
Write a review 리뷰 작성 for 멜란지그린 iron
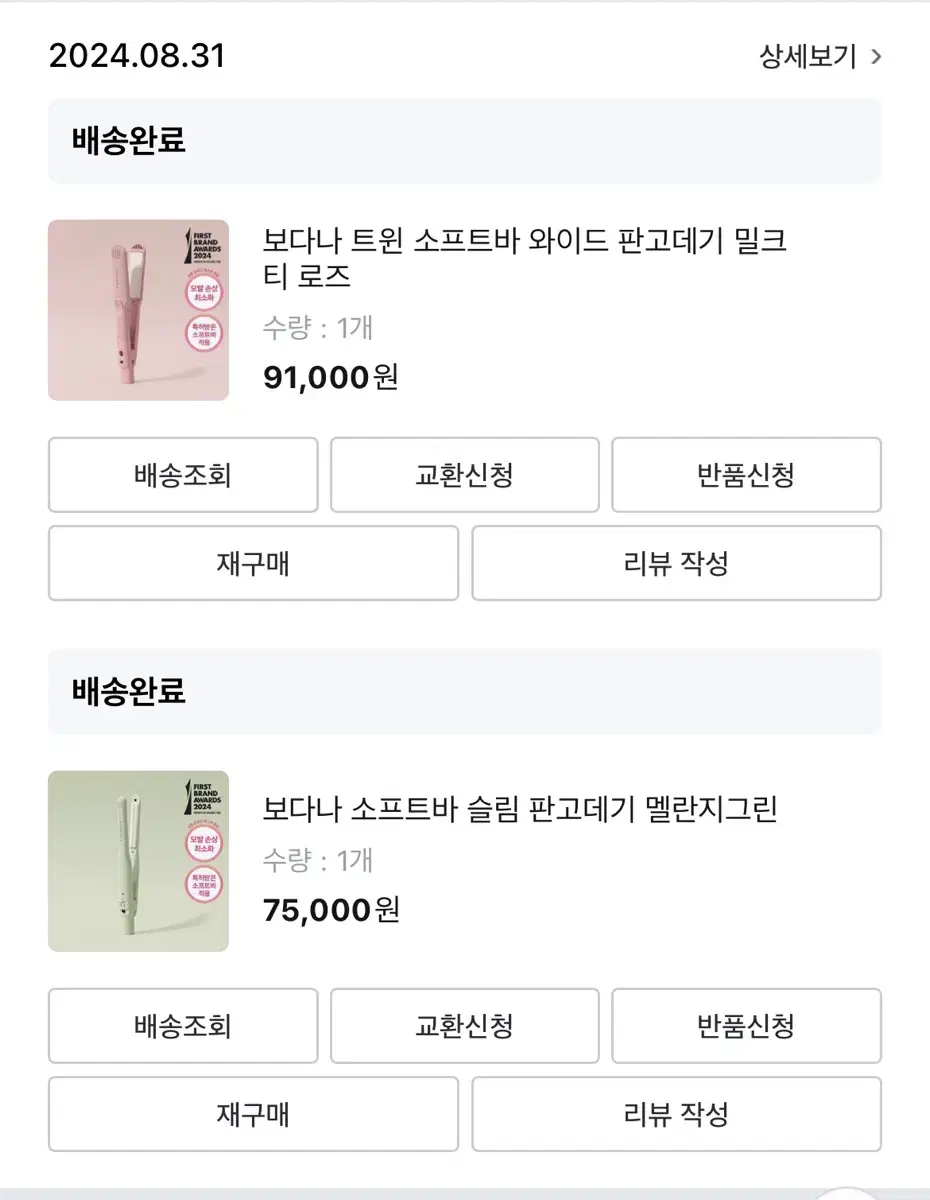677,1114
